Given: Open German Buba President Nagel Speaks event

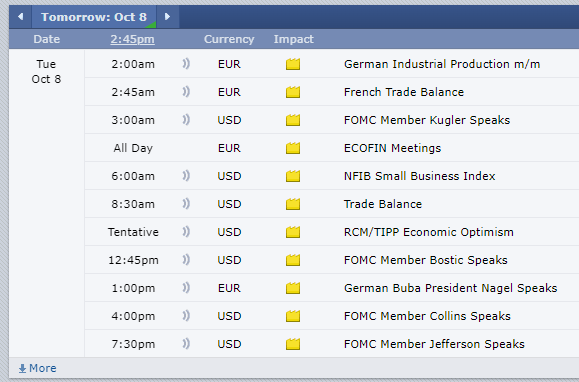Looking at the screenshot, I should pyautogui.click(x=450, y=288).
